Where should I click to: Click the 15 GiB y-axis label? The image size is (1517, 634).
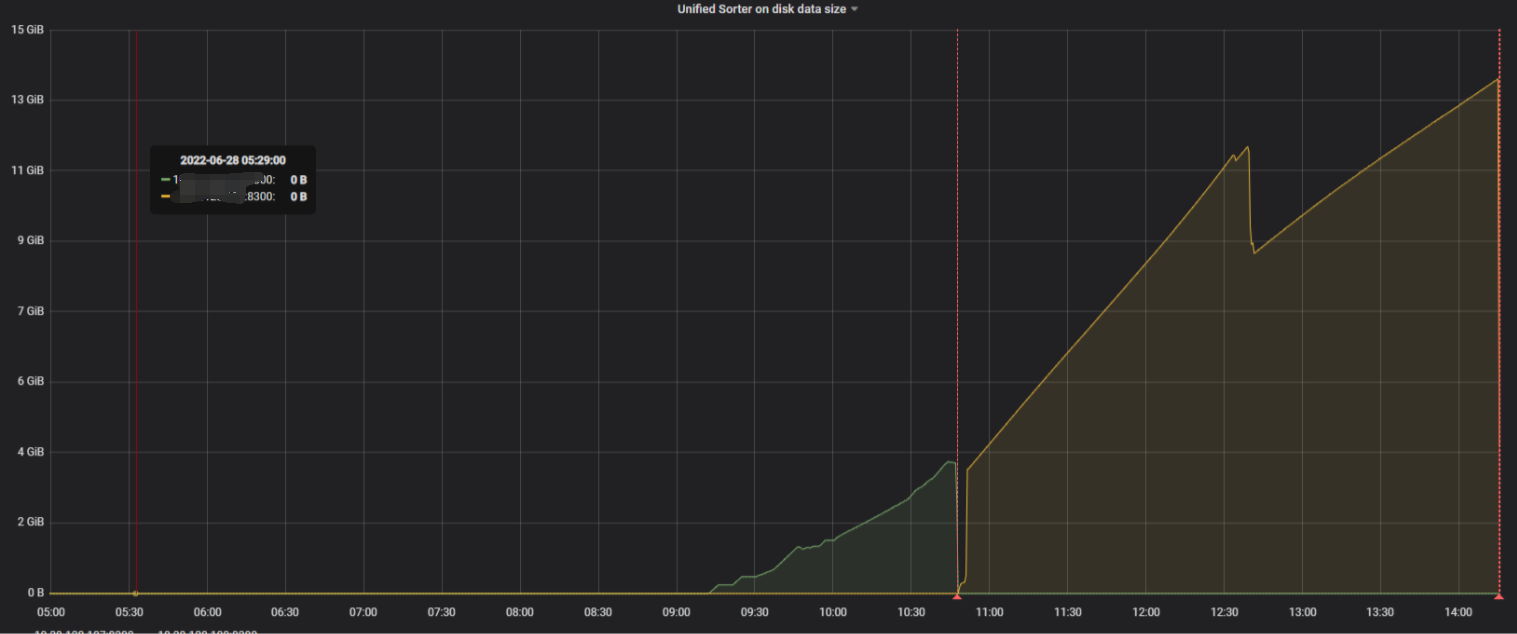[x=27, y=30]
